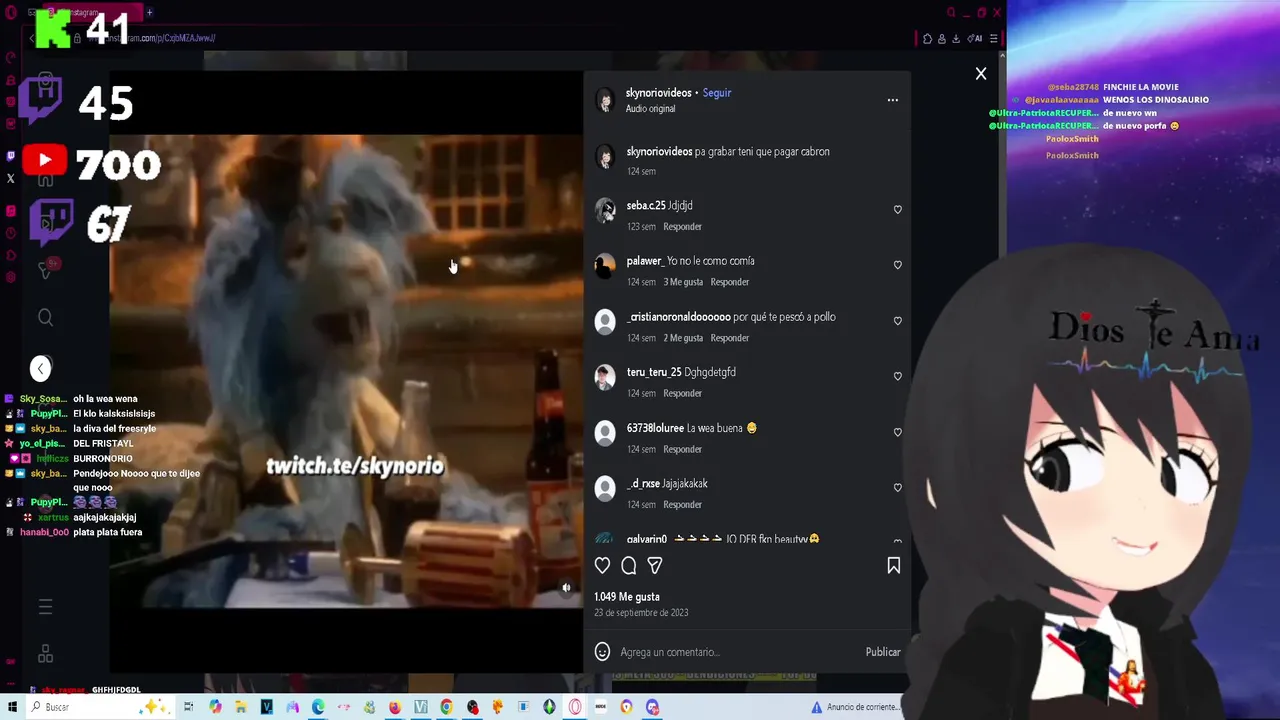Like seba.c25's comment
Screen dimensions: 1280x720
tap(897, 210)
